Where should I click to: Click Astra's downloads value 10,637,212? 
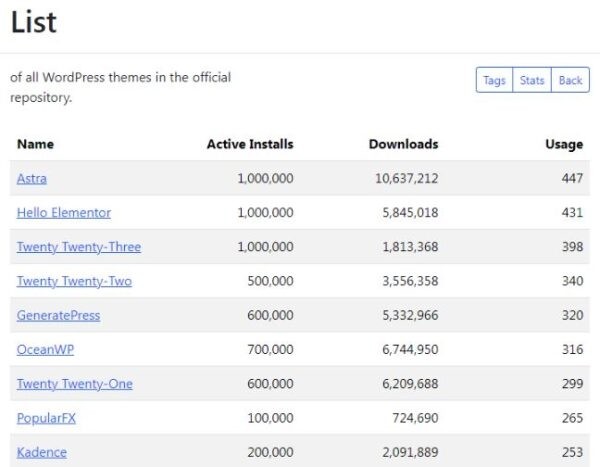pyautogui.click(x=403, y=179)
